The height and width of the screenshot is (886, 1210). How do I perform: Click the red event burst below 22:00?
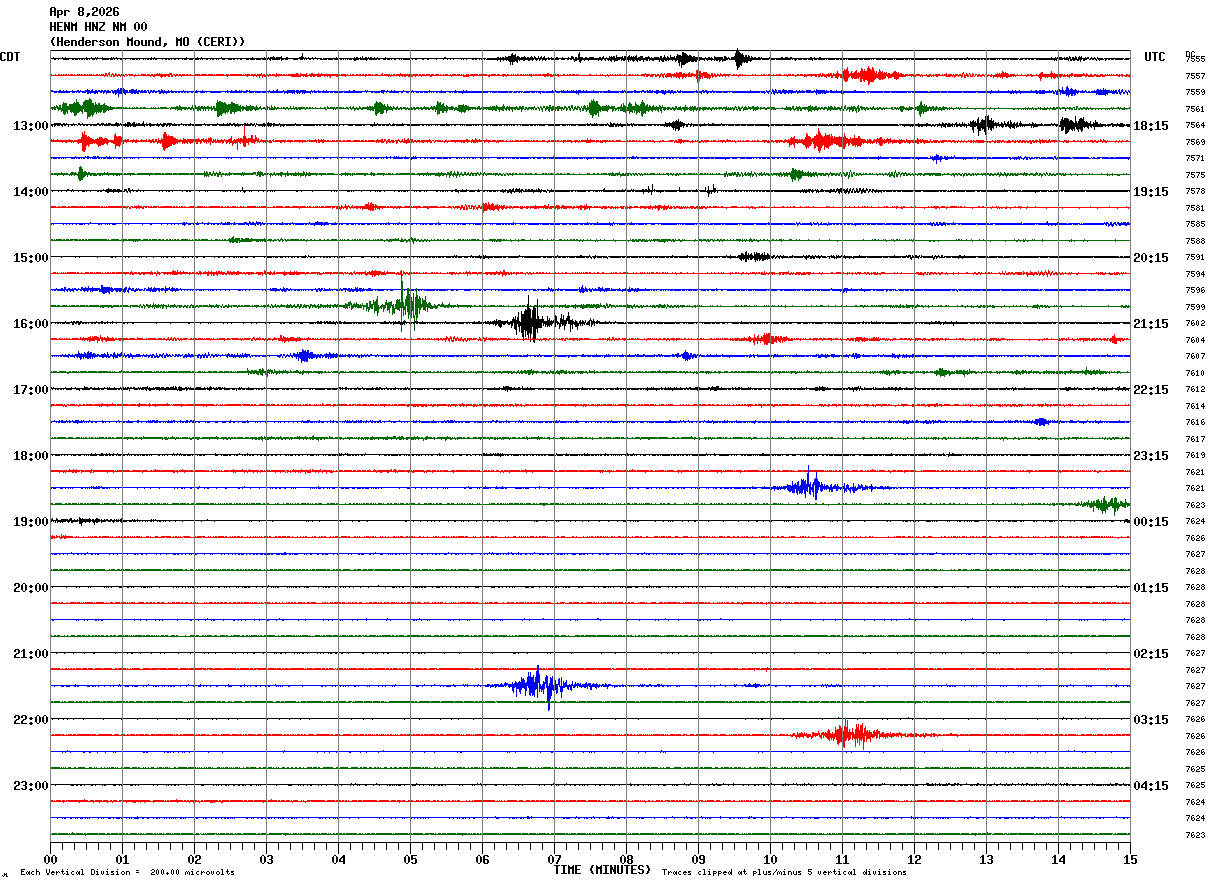point(850,735)
